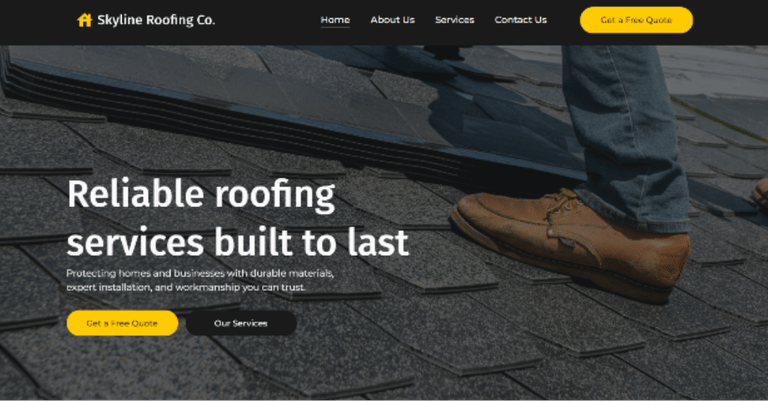Click the header Get a Free Quote button
The height and width of the screenshot is (402, 768).
[x=636, y=20]
